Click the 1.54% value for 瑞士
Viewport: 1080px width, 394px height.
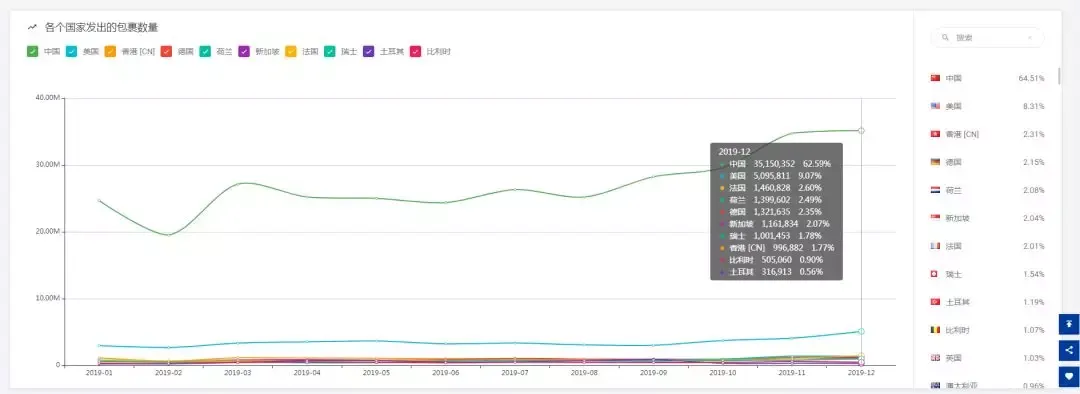coord(1034,274)
